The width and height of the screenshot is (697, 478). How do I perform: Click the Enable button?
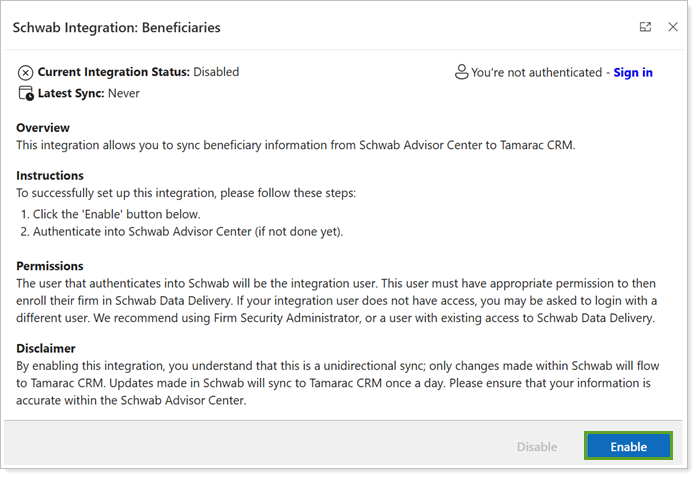[x=628, y=447]
